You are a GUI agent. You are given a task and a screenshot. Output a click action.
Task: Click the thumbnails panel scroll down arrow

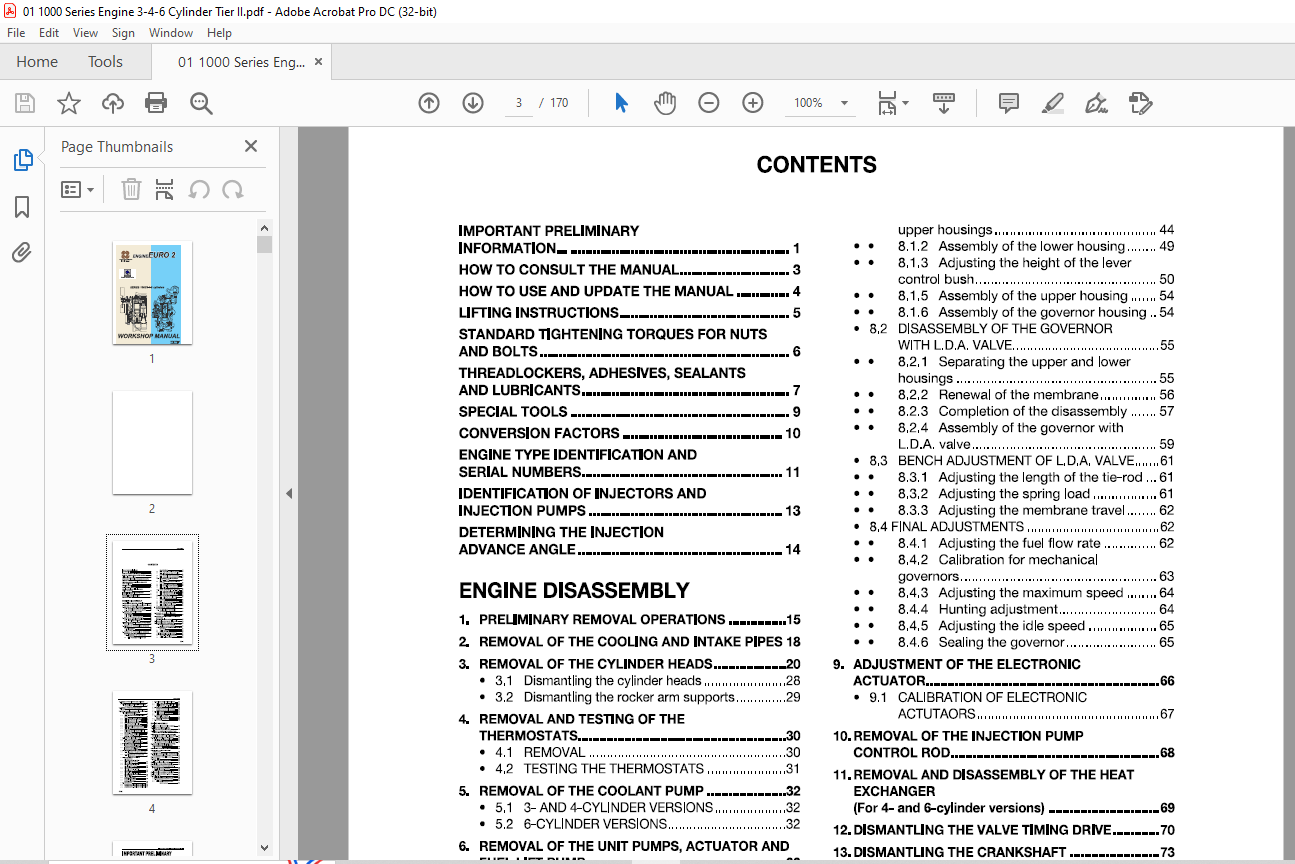click(264, 847)
